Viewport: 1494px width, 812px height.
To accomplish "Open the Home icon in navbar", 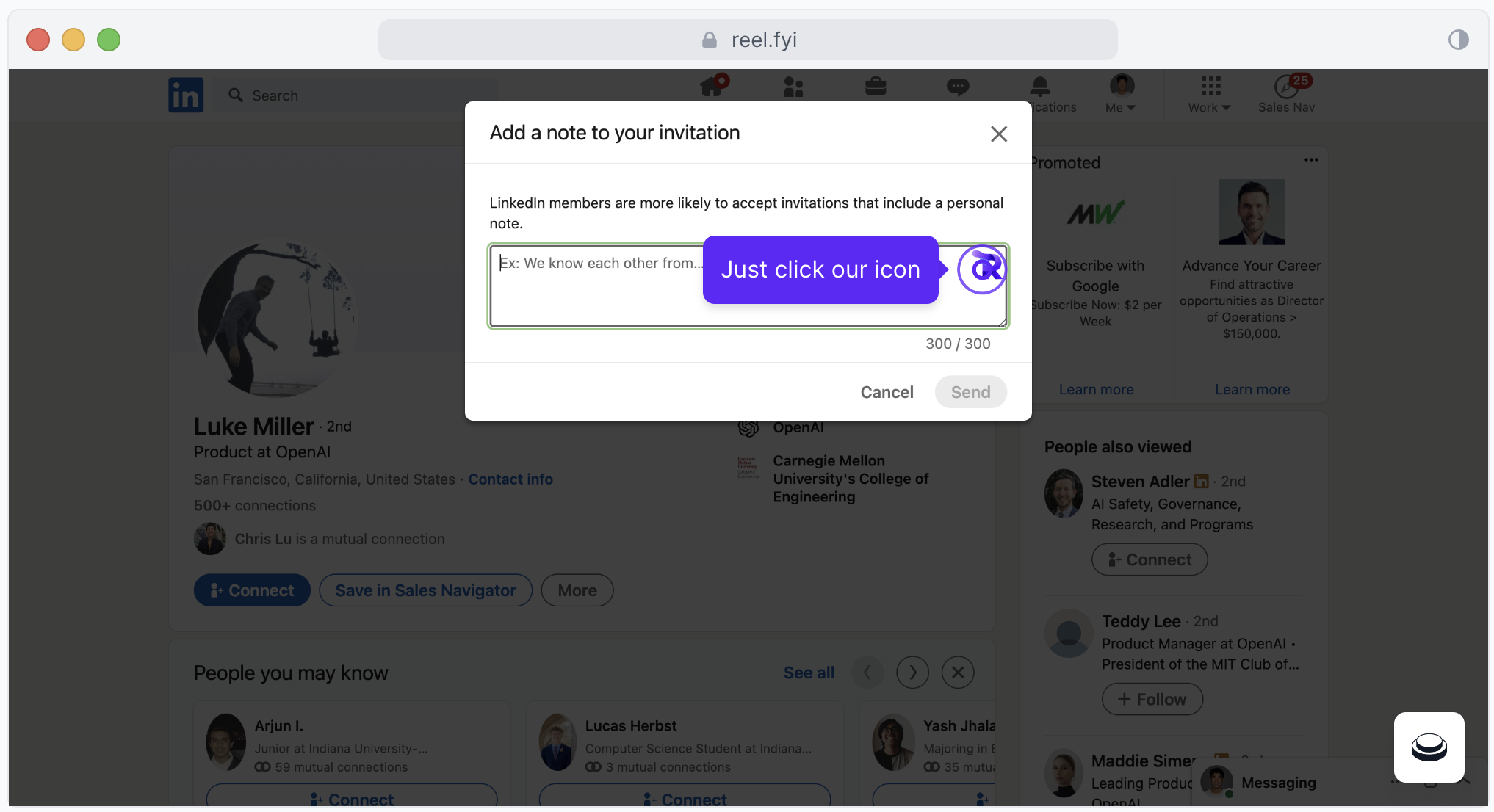I will [712, 87].
